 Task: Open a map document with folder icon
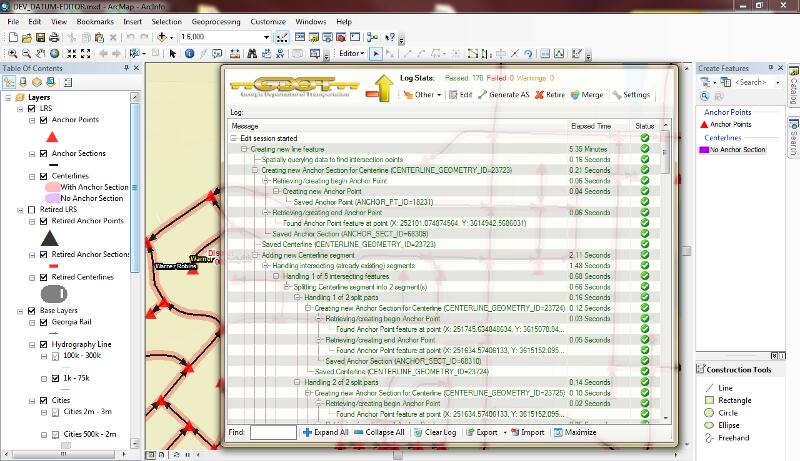click(x=27, y=37)
